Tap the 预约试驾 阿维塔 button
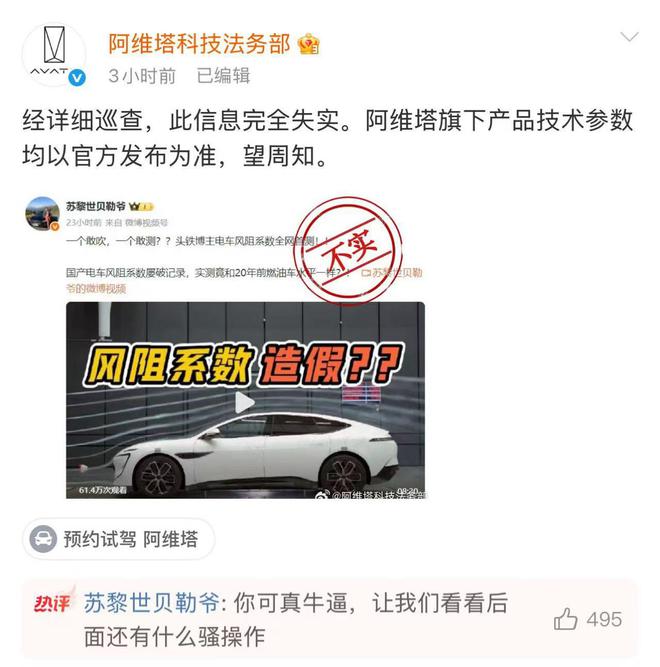The image size is (660, 667). coord(119,539)
